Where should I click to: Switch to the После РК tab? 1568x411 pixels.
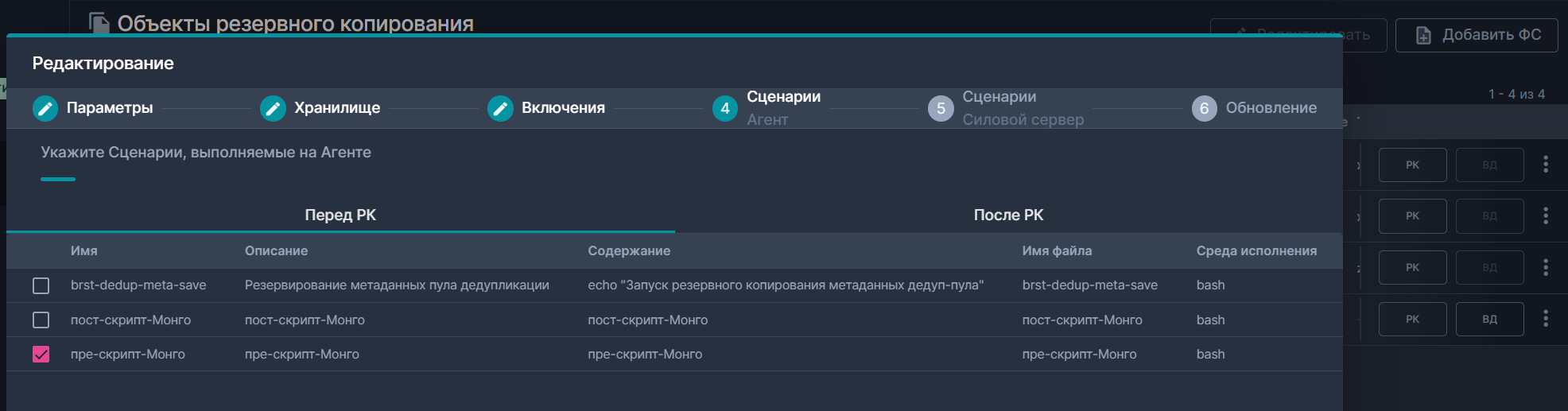click(x=1008, y=215)
